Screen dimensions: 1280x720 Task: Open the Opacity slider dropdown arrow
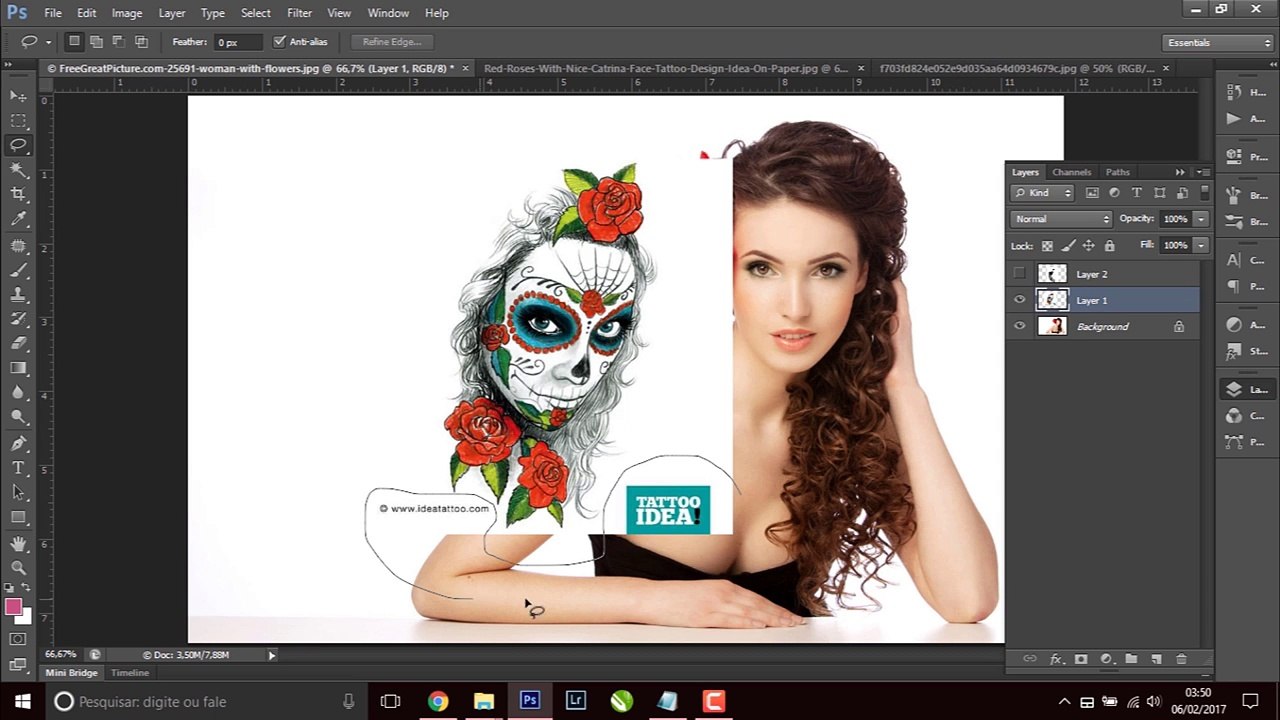coord(1200,219)
